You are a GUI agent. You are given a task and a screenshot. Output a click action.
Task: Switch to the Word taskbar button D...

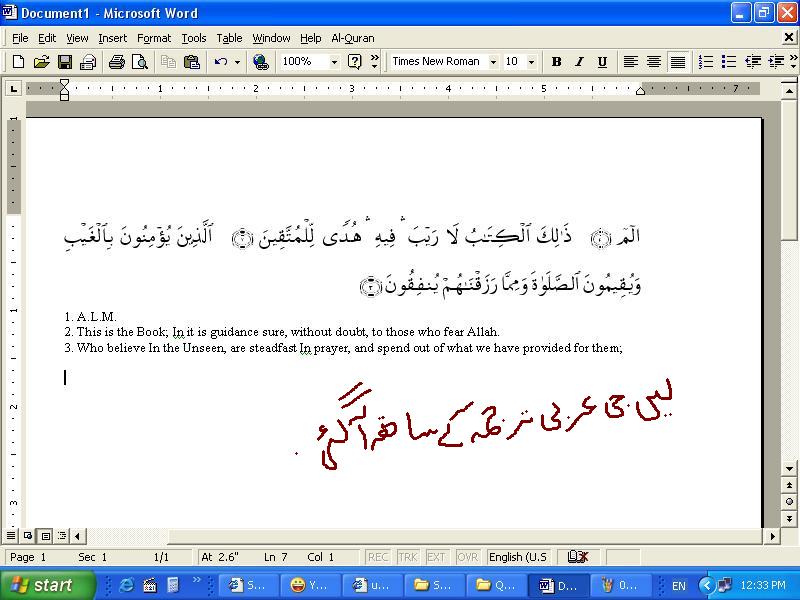point(558,585)
